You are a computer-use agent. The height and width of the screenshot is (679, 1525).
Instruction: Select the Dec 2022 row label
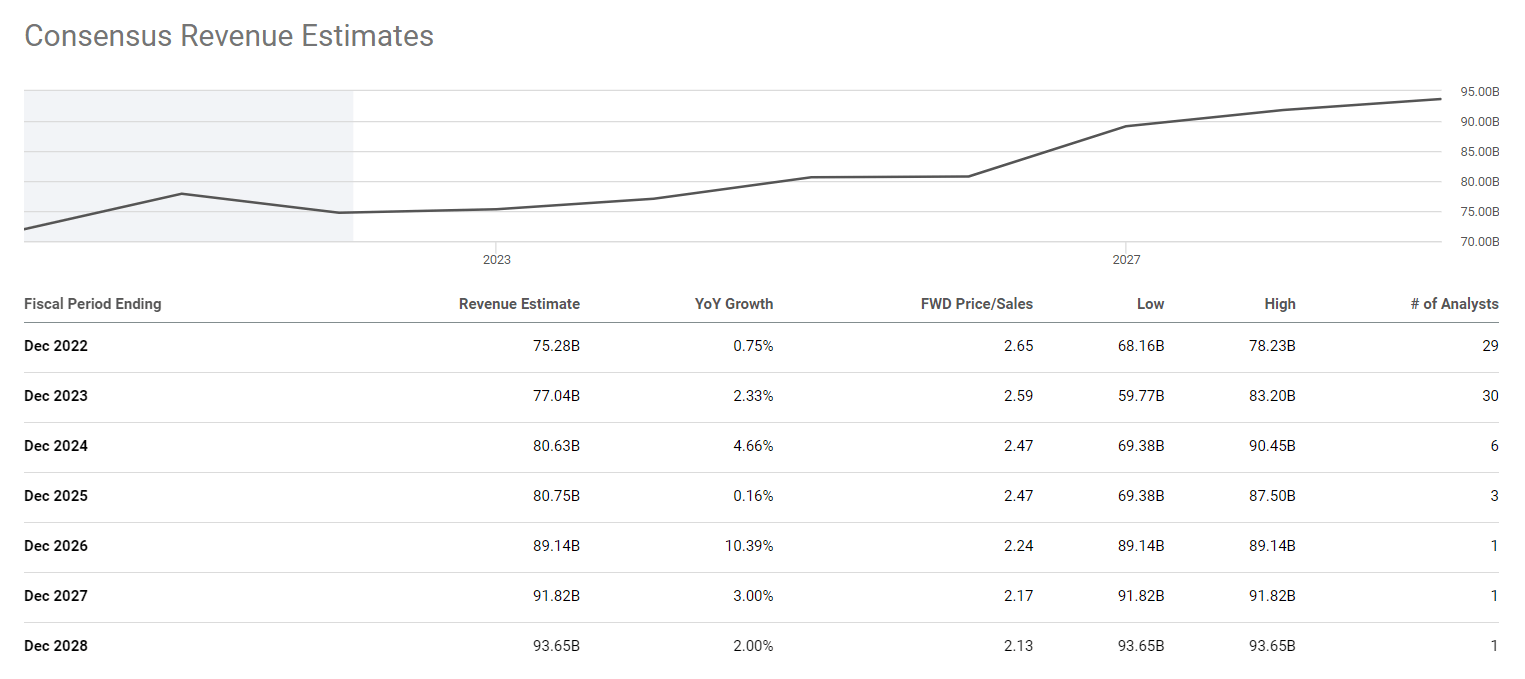[x=56, y=346]
